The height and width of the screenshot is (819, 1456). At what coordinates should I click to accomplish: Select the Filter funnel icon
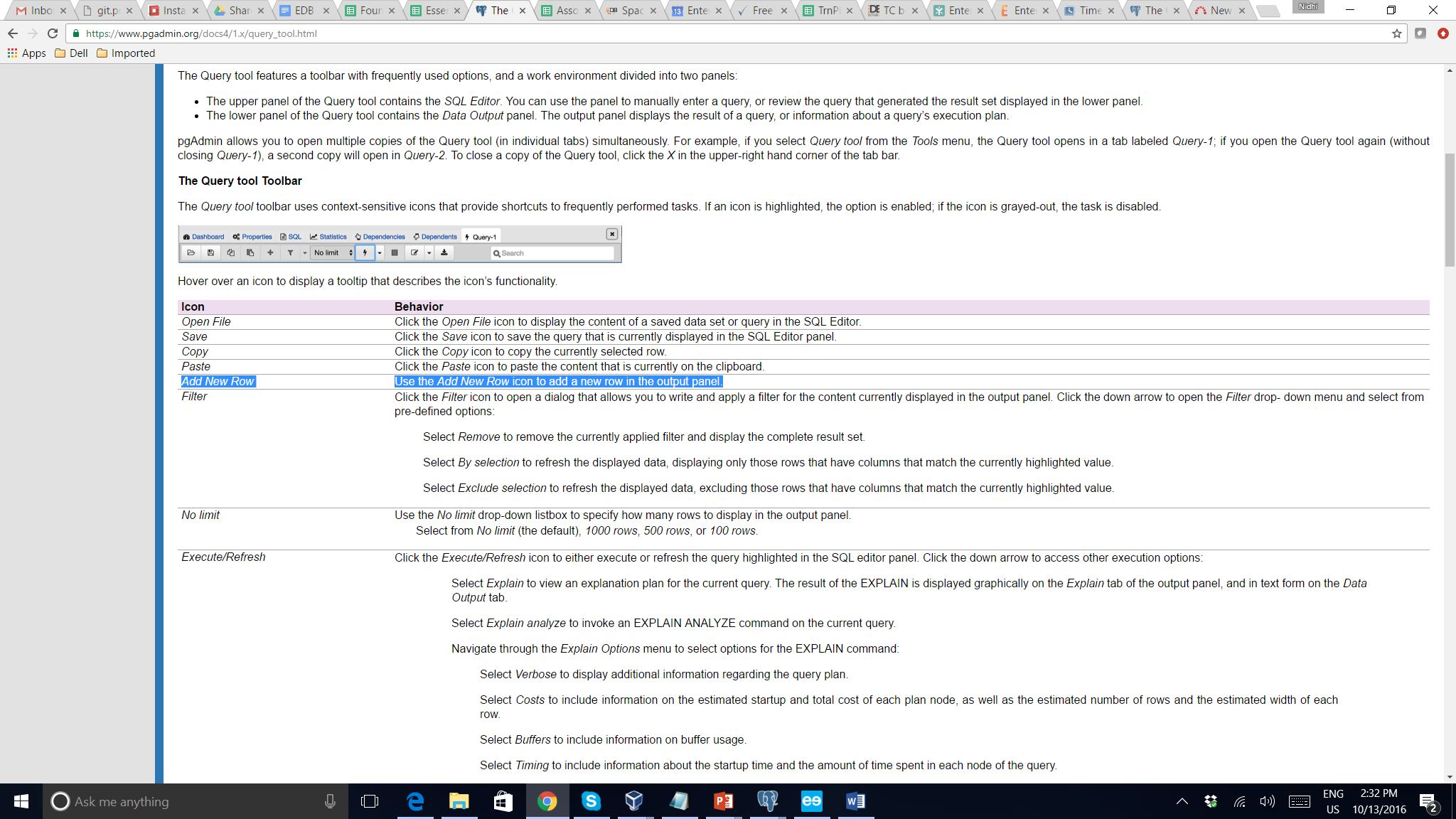[x=289, y=252]
